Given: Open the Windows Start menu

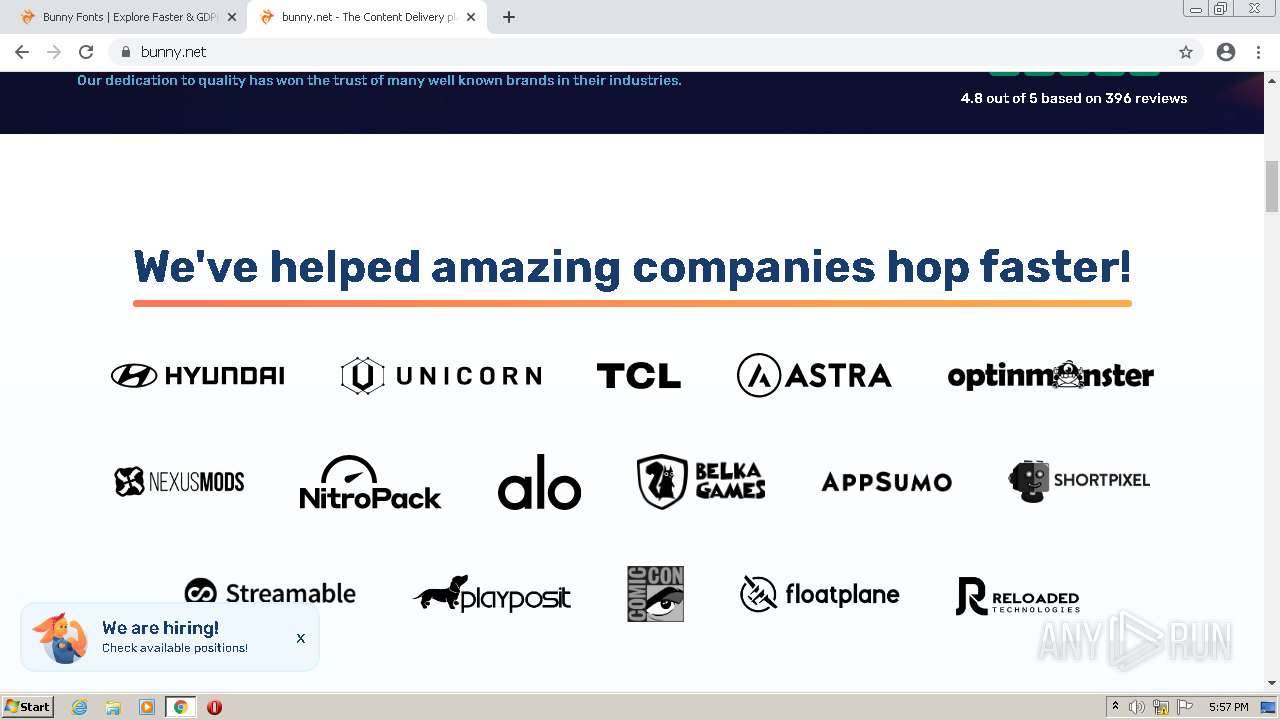Looking at the screenshot, I should pyautogui.click(x=27, y=706).
